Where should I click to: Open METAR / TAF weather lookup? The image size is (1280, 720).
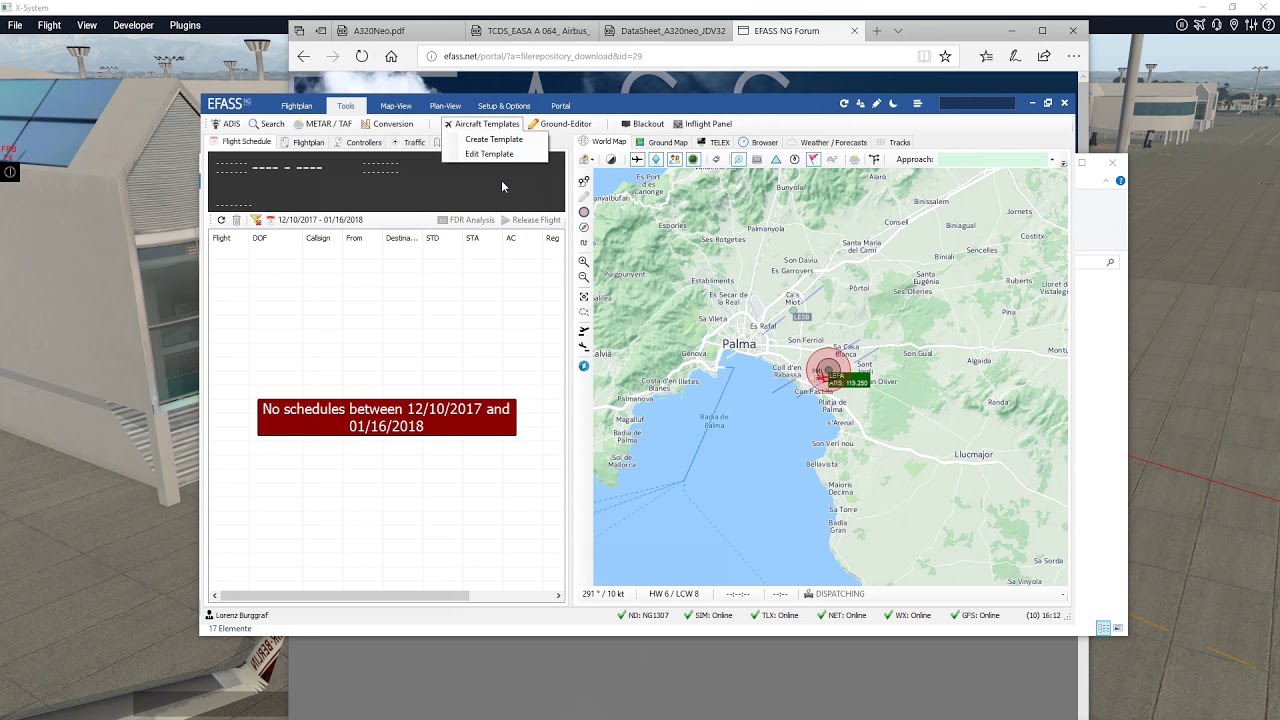(x=322, y=124)
